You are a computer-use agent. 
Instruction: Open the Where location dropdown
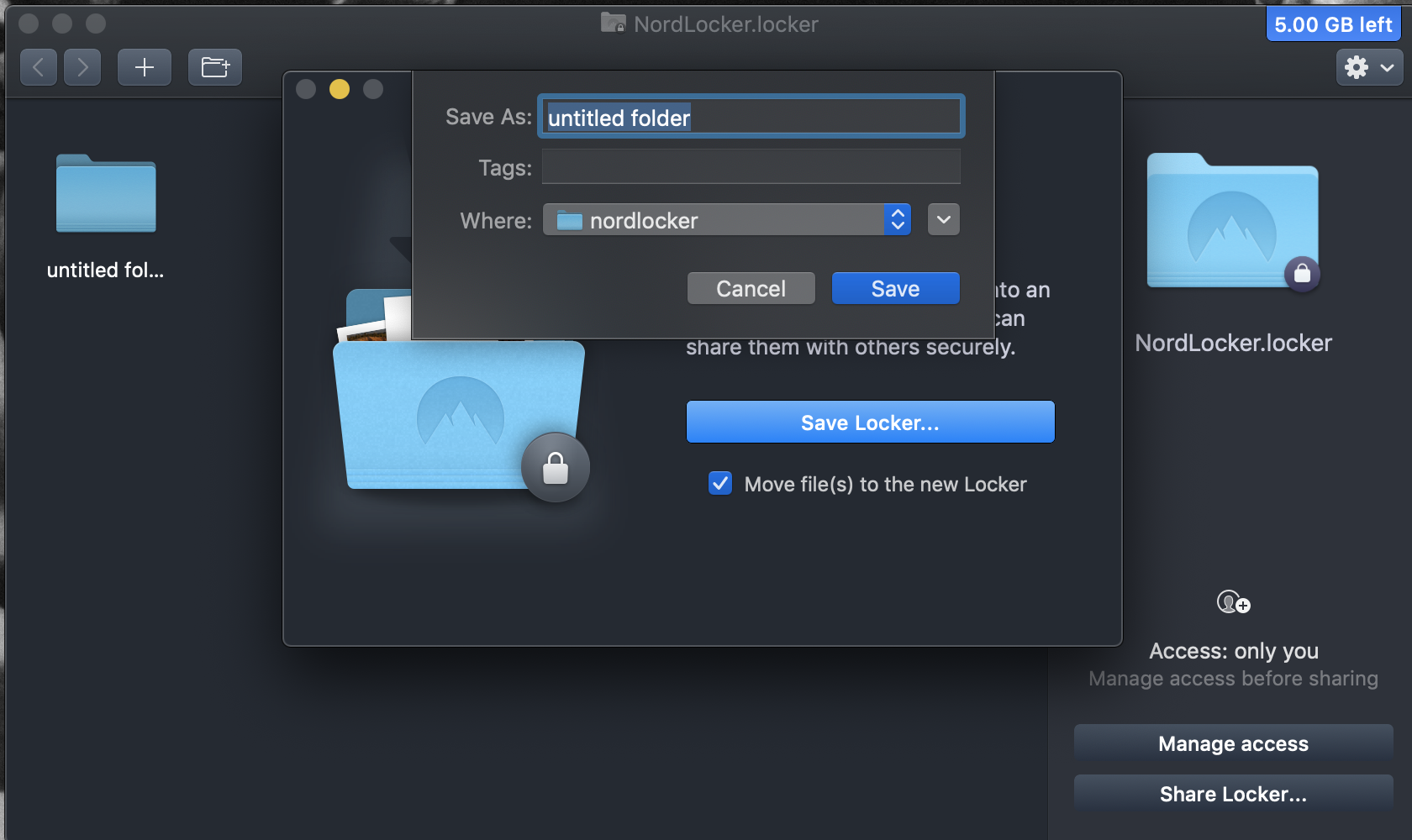click(898, 219)
